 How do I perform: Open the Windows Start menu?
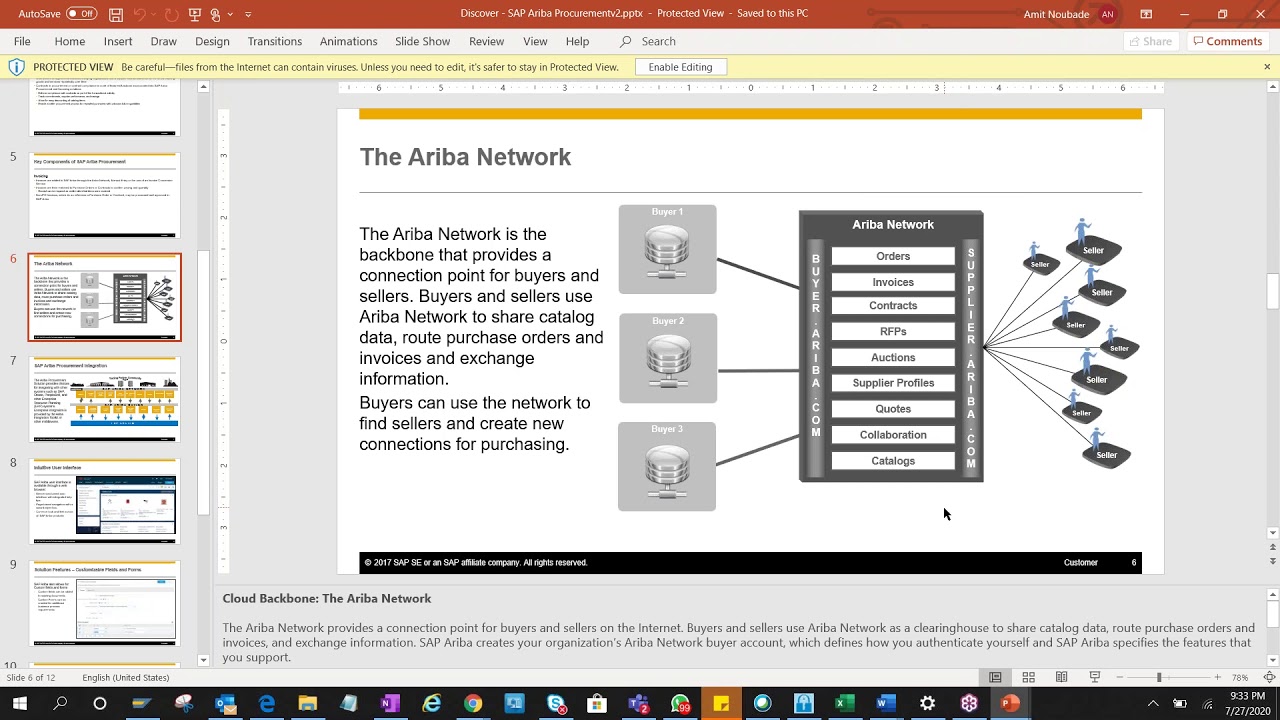coord(19,703)
